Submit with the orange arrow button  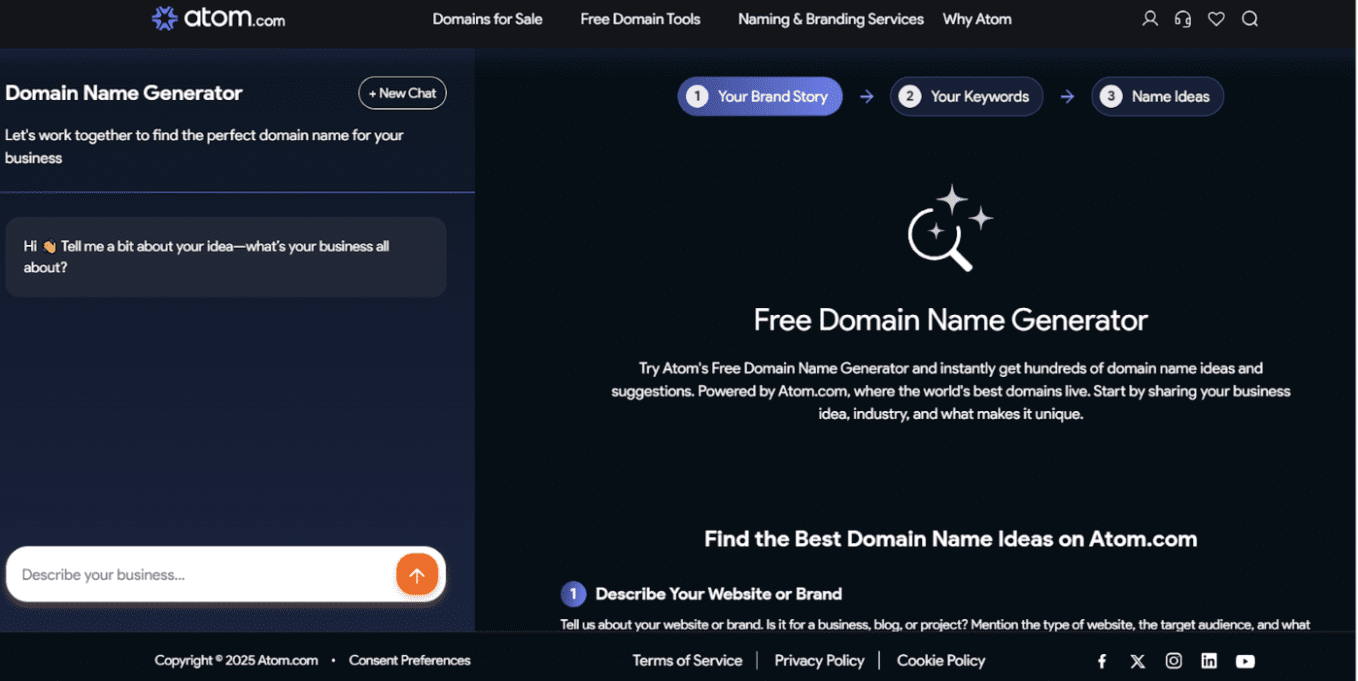(x=417, y=575)
